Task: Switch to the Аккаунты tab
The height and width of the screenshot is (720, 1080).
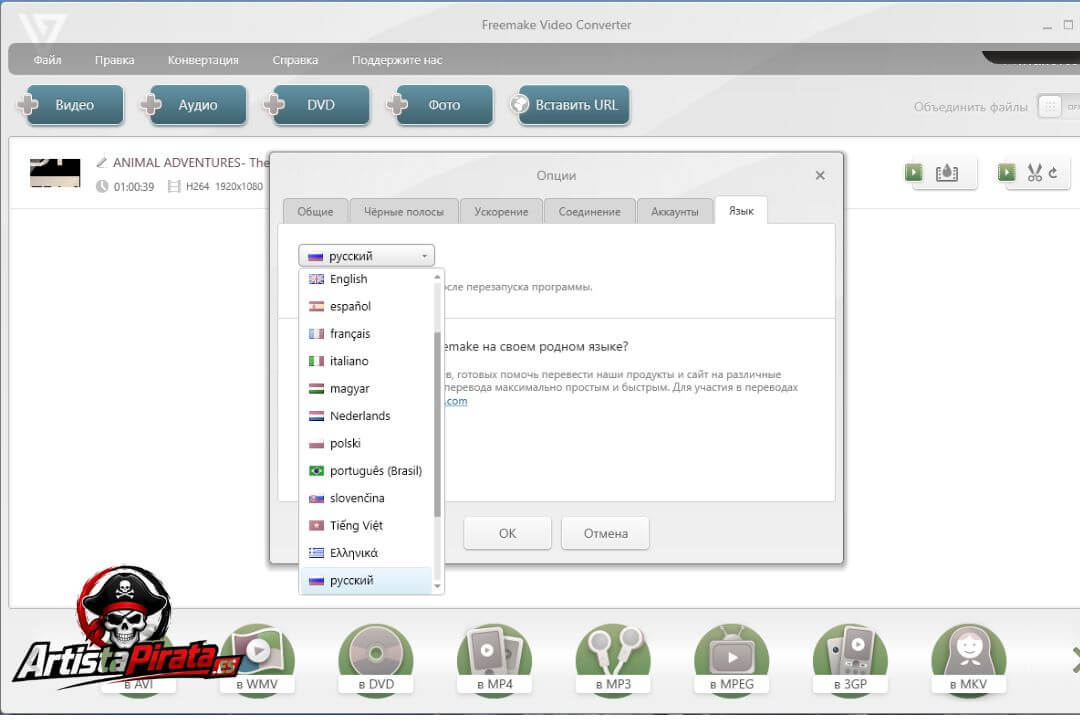Action: pos(674,212)
